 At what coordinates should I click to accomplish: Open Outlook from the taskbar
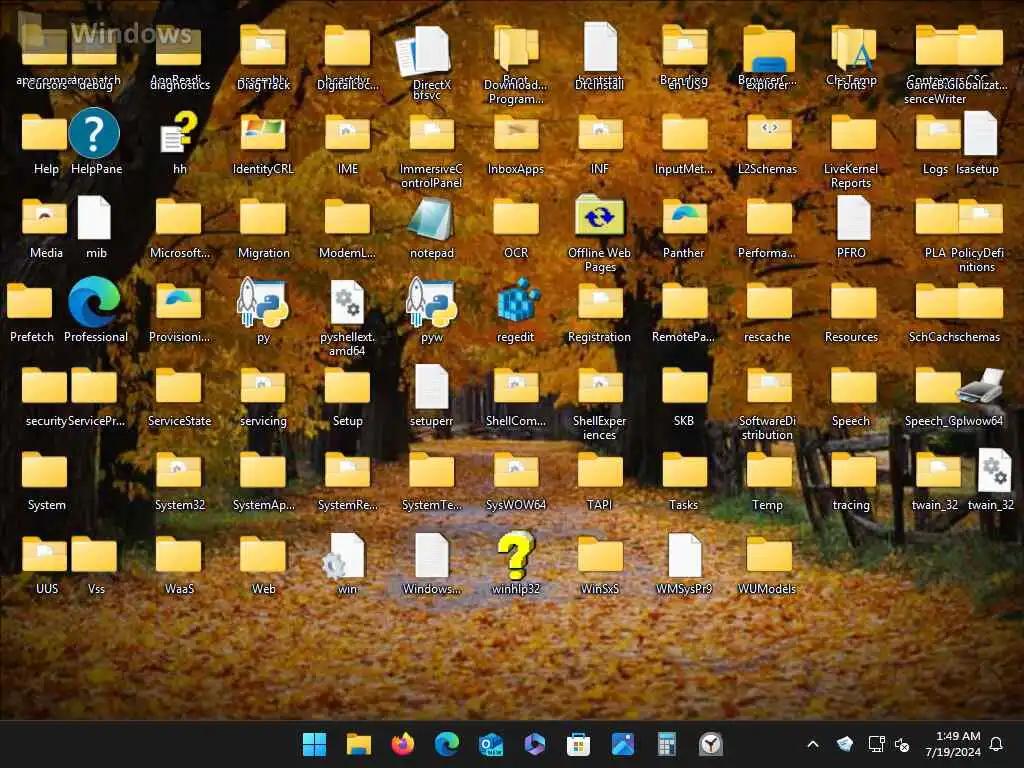click(491, 744)
